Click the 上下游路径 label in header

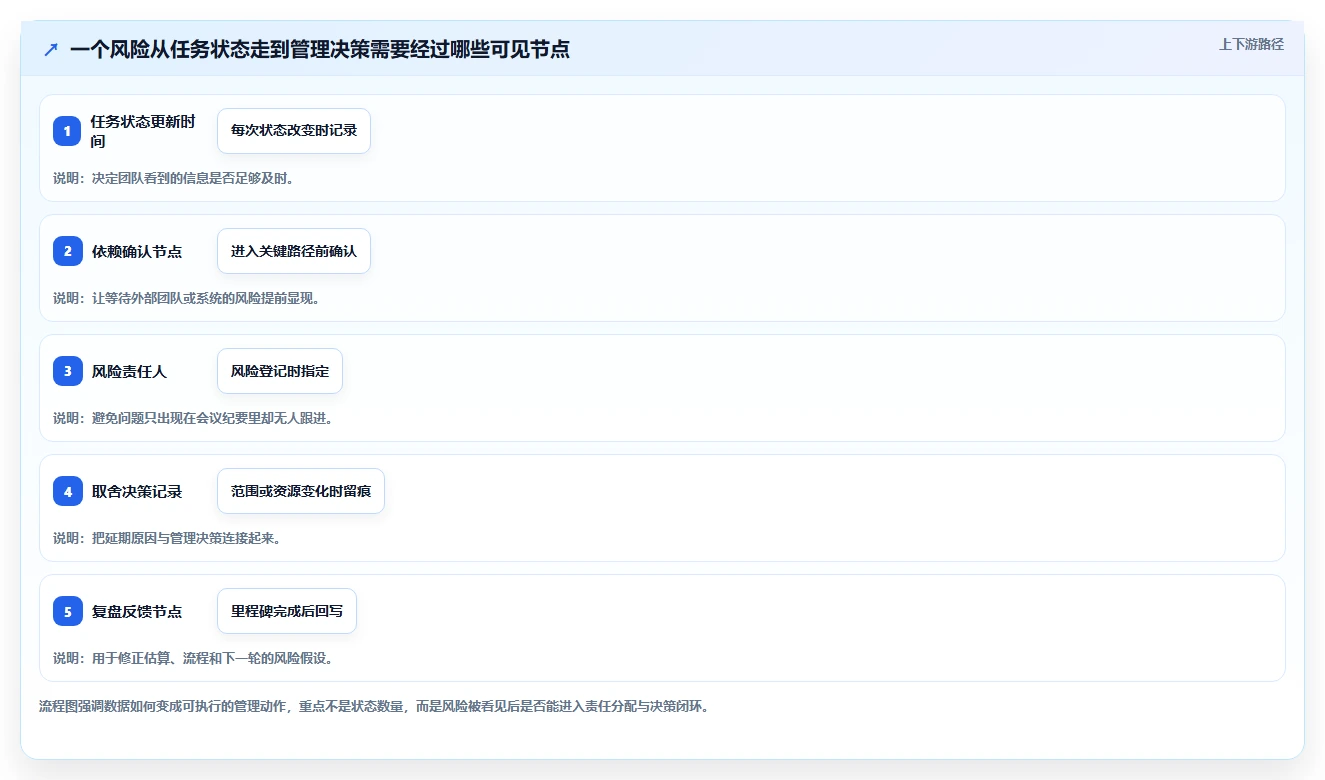coord(1251,44)
